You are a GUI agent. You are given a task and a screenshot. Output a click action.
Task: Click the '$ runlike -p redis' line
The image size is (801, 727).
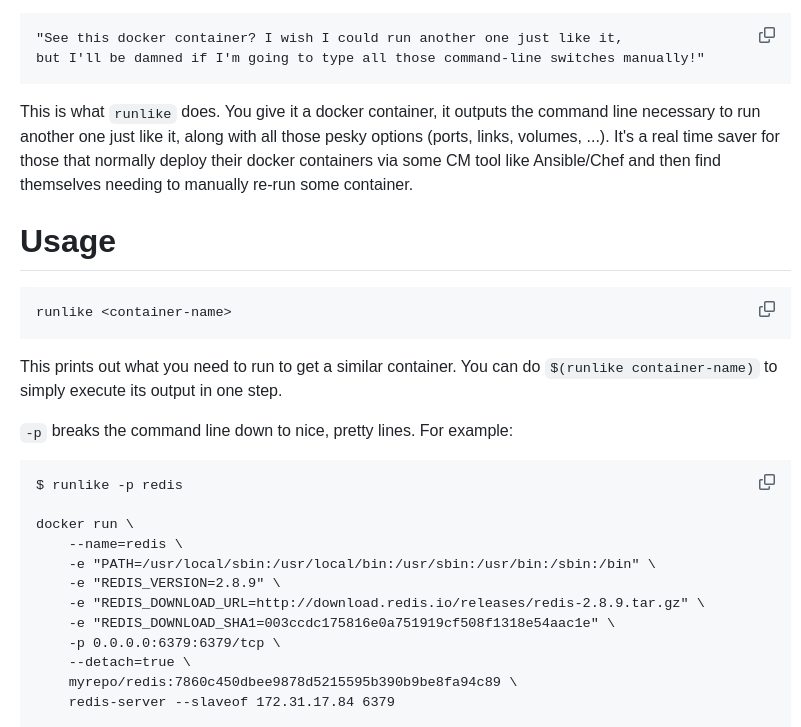(109, 485)
